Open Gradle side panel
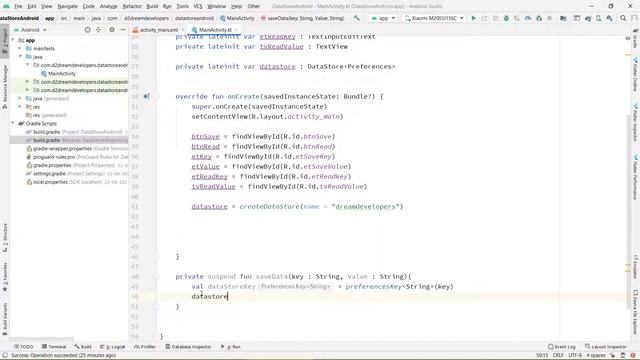This screenshot has height=360, width=640. pyautogui.click(x=636, y=38)
